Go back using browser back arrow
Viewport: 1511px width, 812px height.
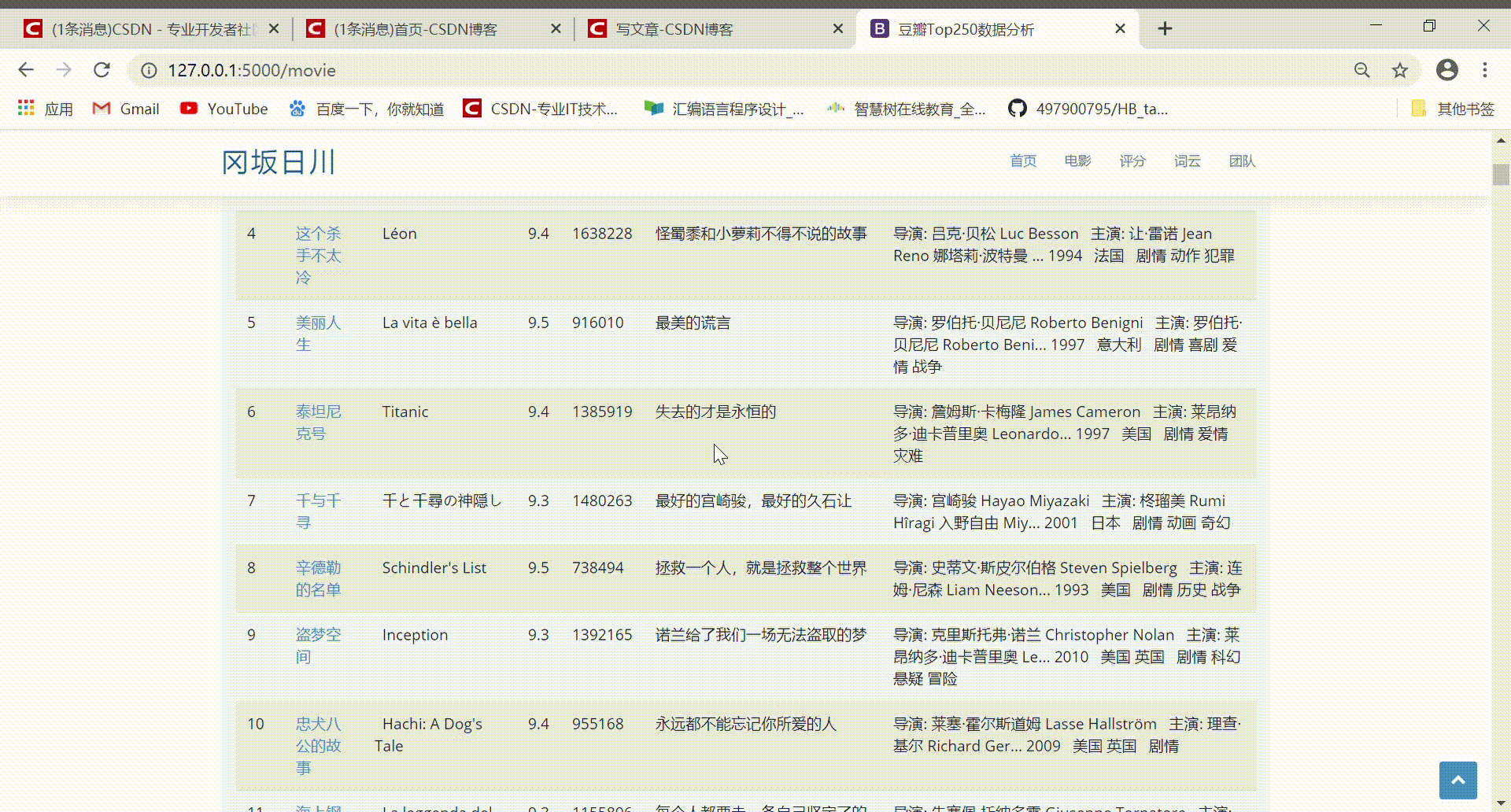(x=26, y=70)
